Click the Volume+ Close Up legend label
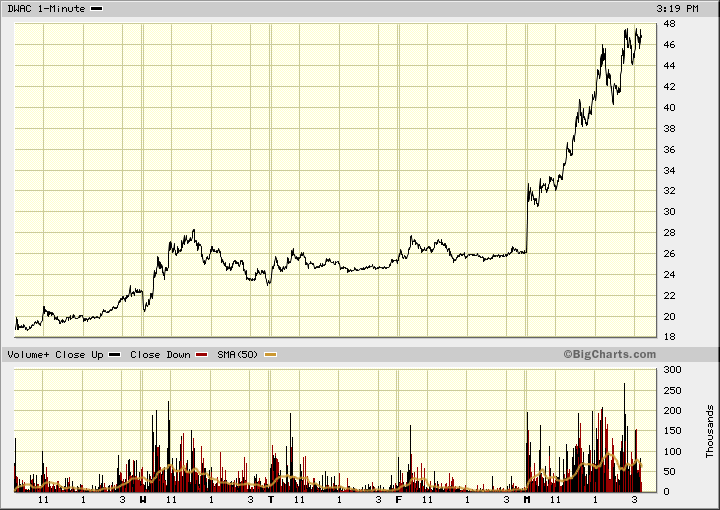This screenshot has width=720, height=510. point(55,355)
